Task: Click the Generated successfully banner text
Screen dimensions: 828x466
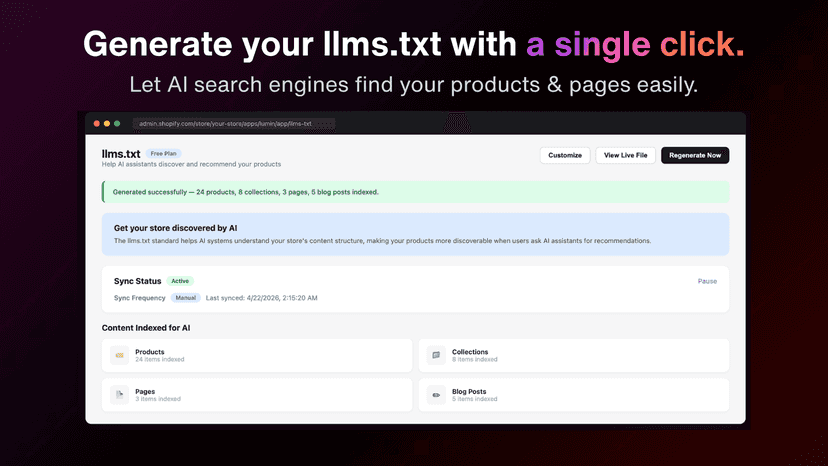Action: click(246, 192)
